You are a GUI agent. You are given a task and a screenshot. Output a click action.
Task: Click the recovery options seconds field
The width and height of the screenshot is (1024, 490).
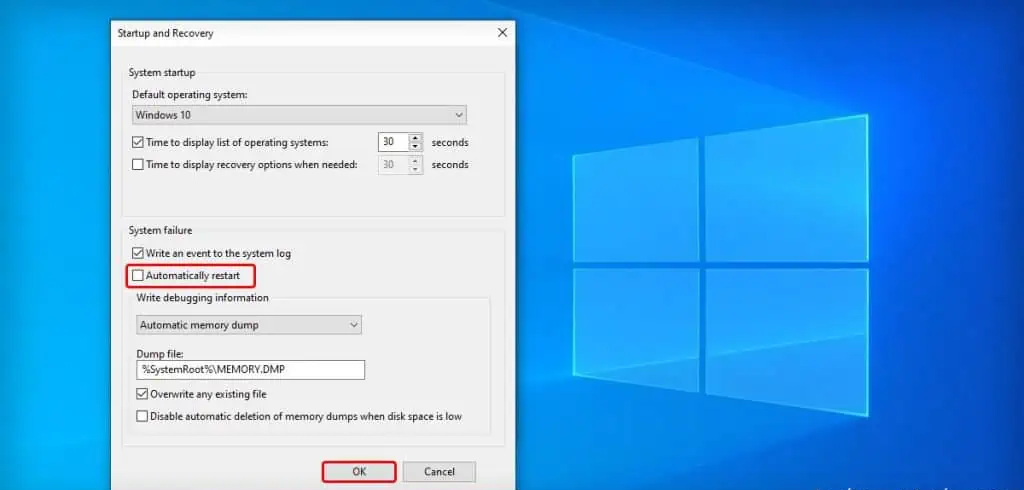coord(393,165)
